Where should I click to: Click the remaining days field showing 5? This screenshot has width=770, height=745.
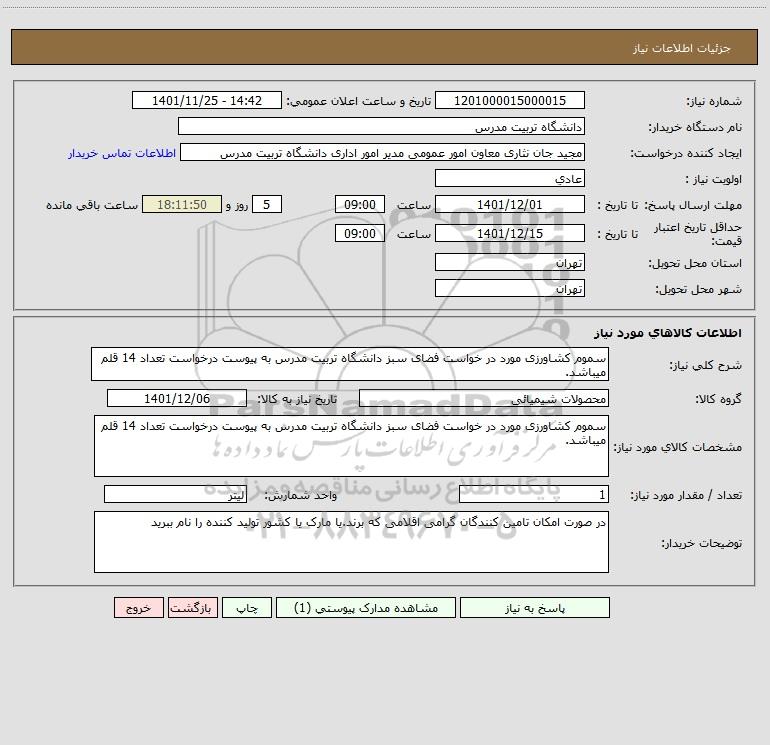267,204
